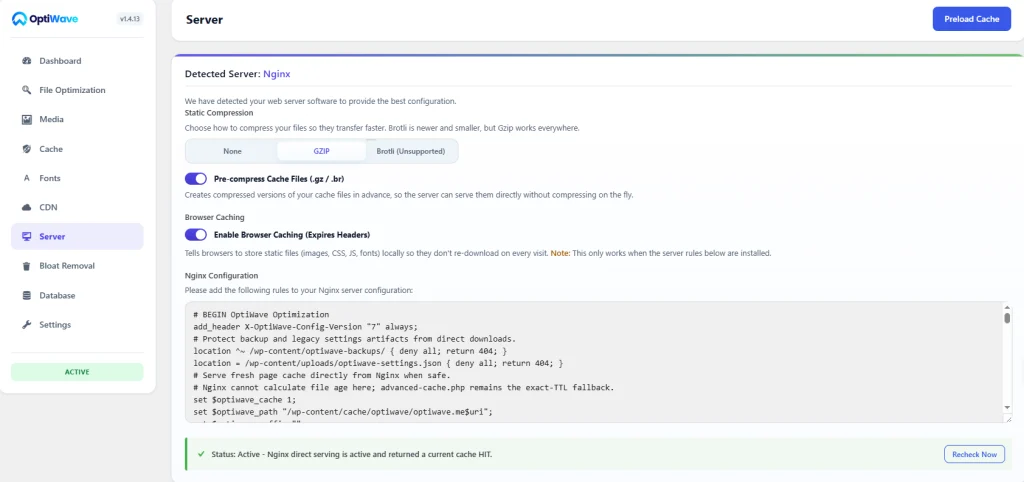Click the Dashboard gauge icon

27,61
